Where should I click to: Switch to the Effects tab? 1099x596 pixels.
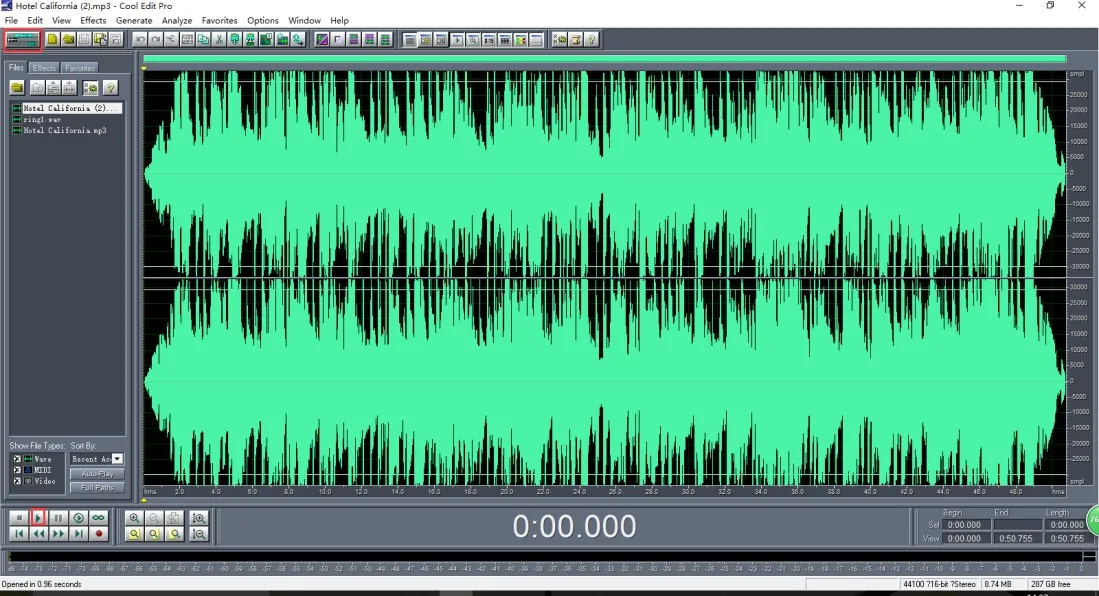[44, 67]
